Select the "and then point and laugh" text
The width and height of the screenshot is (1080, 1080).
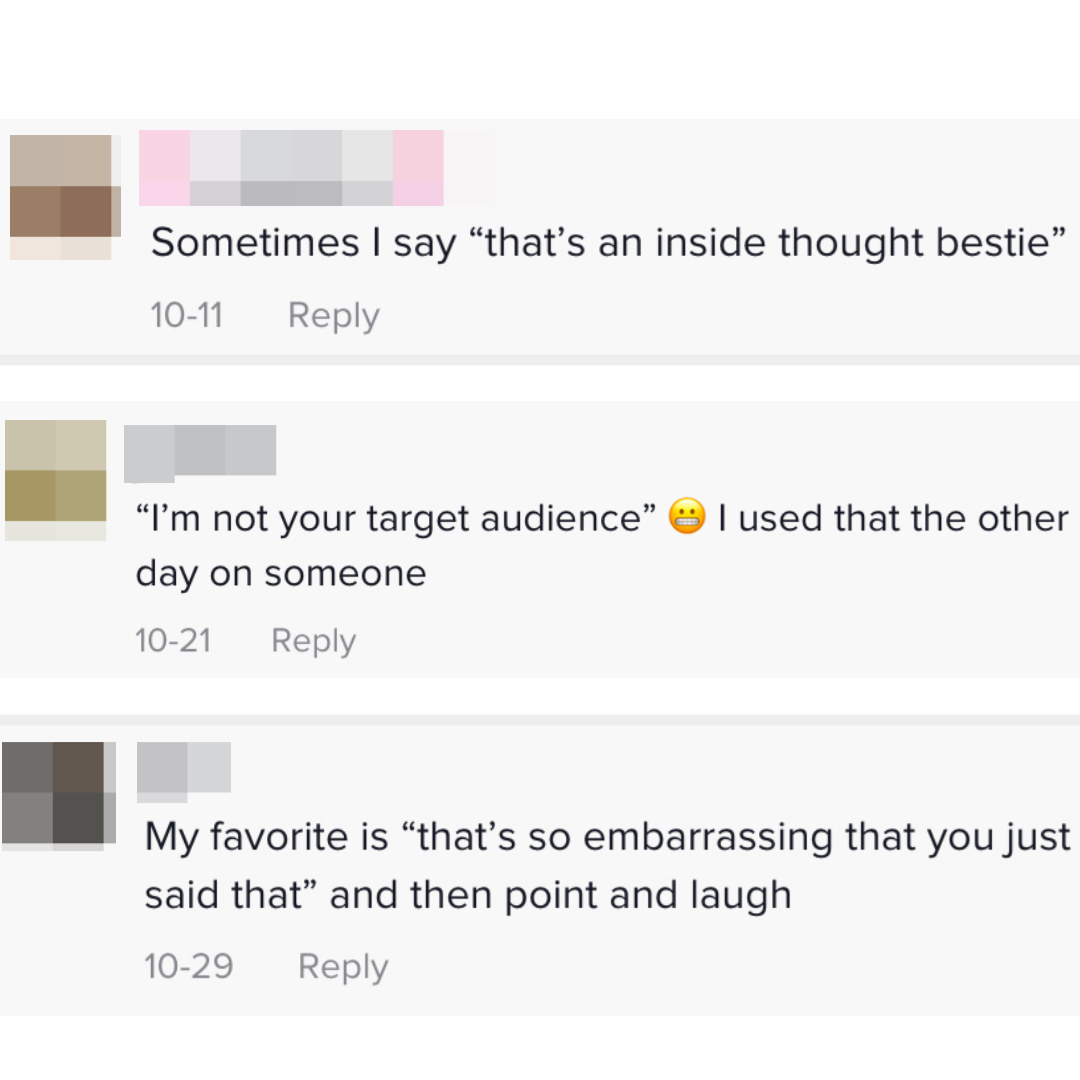click(560, 895)
